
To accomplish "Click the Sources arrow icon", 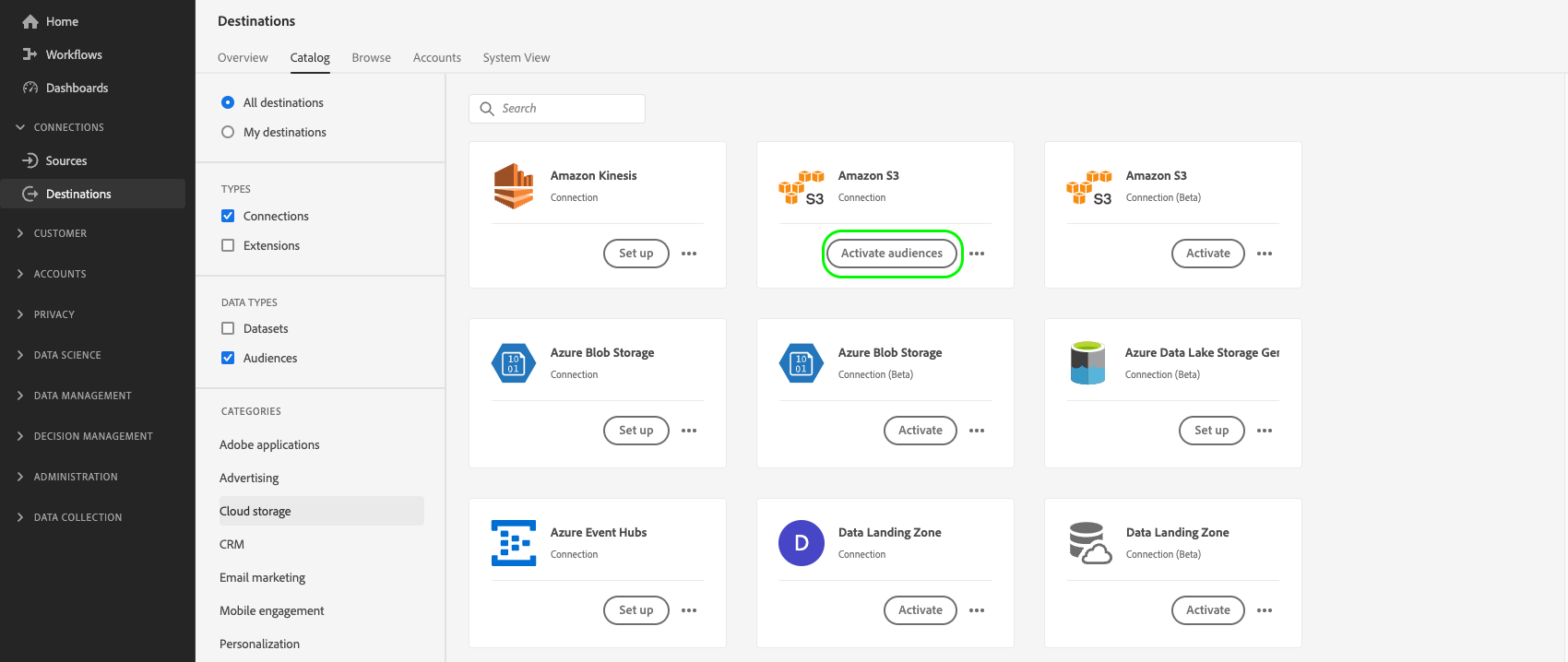I will coord(30,160).
